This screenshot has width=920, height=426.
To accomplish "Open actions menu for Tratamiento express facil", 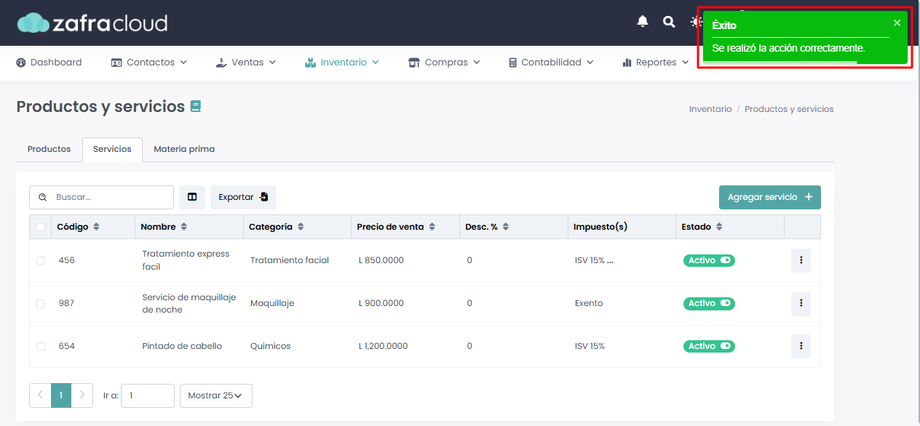I will coord(801,261).
